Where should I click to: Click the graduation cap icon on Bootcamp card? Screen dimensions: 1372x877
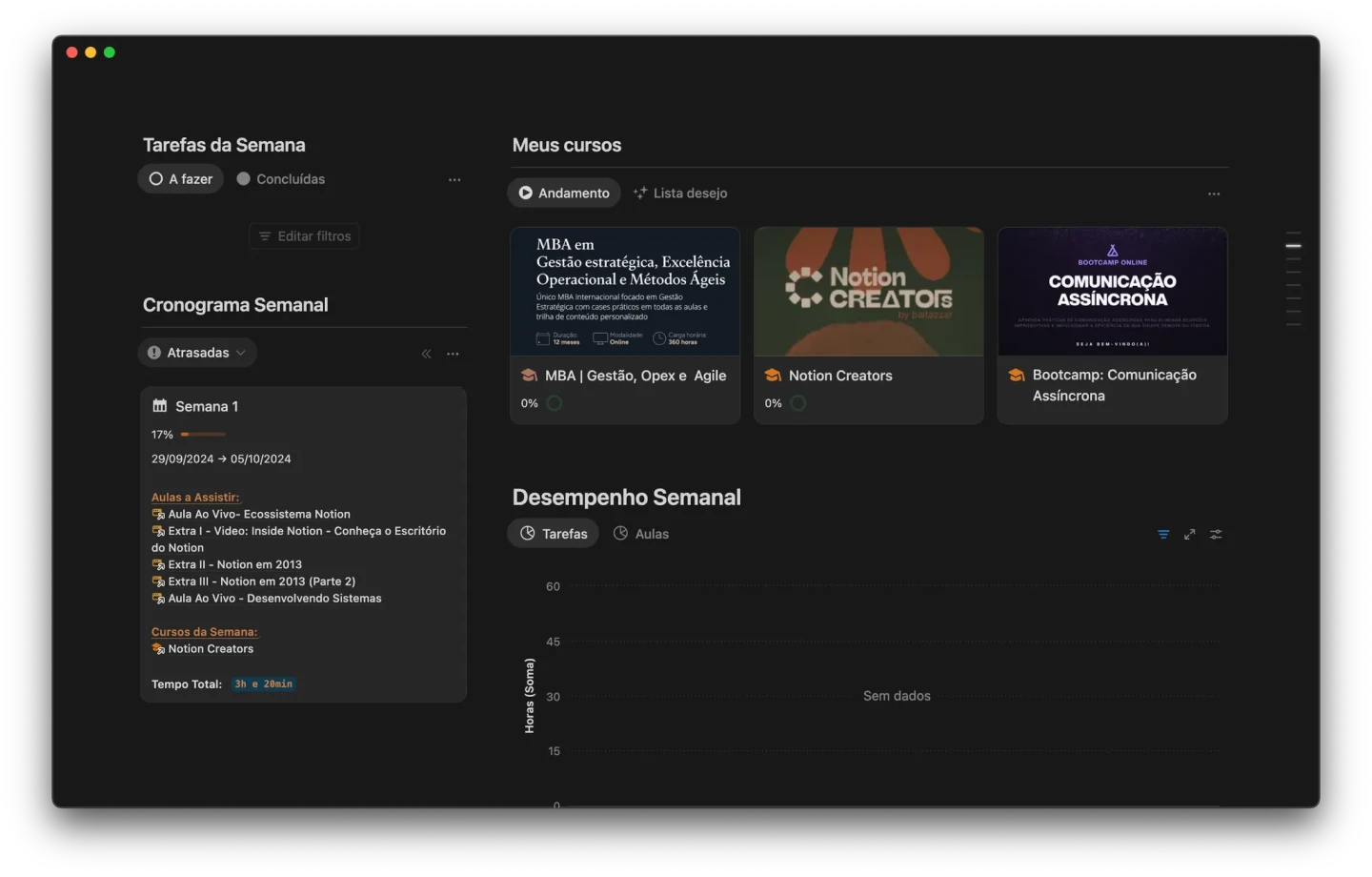pyautogui.click(x=1017, y=376)
